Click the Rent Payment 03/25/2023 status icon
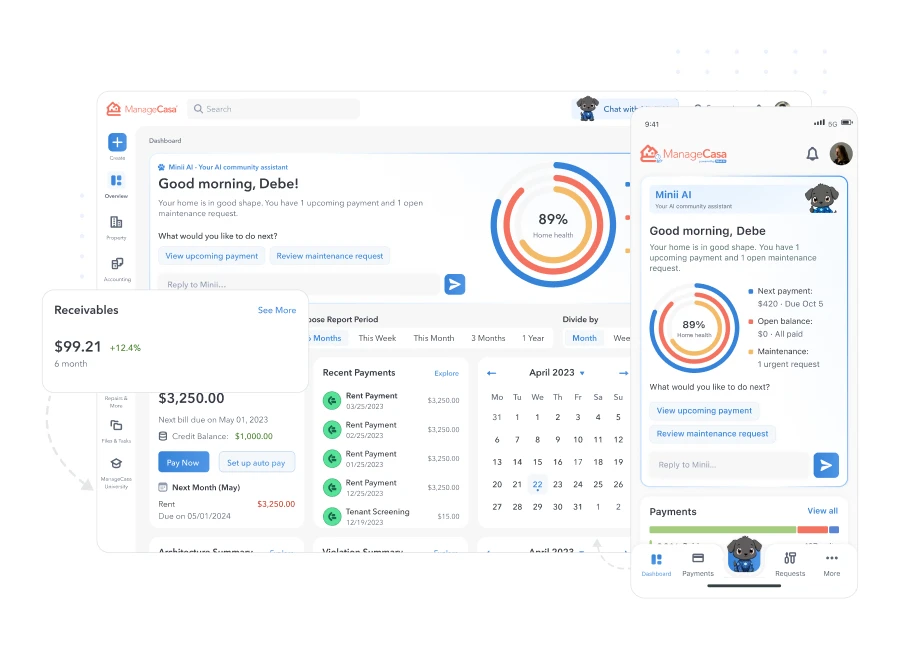 tap(332, 401)
